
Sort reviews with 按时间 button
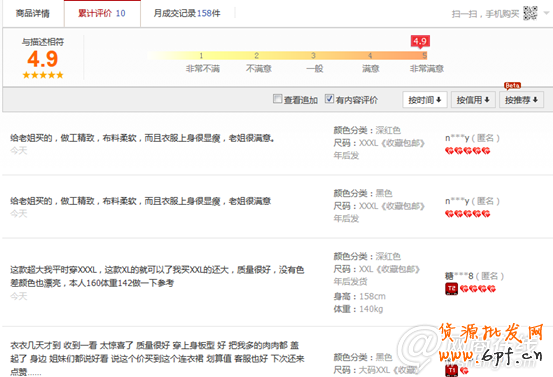pyautogui.click(x=425, y=100)
